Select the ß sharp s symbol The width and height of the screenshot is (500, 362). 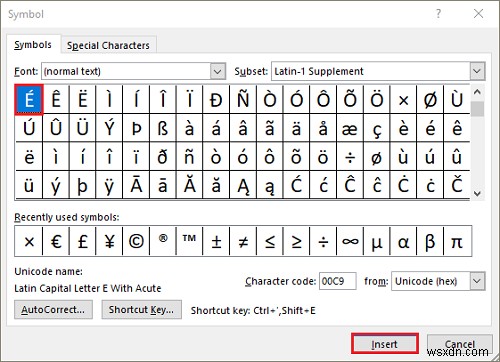pos(163,128)
